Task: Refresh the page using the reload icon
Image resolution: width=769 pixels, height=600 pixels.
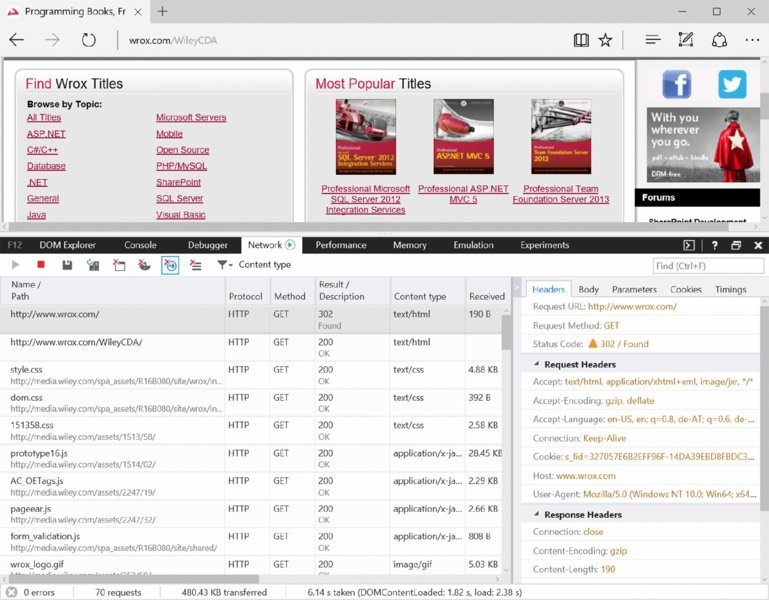Action: (x=89, y=40)
